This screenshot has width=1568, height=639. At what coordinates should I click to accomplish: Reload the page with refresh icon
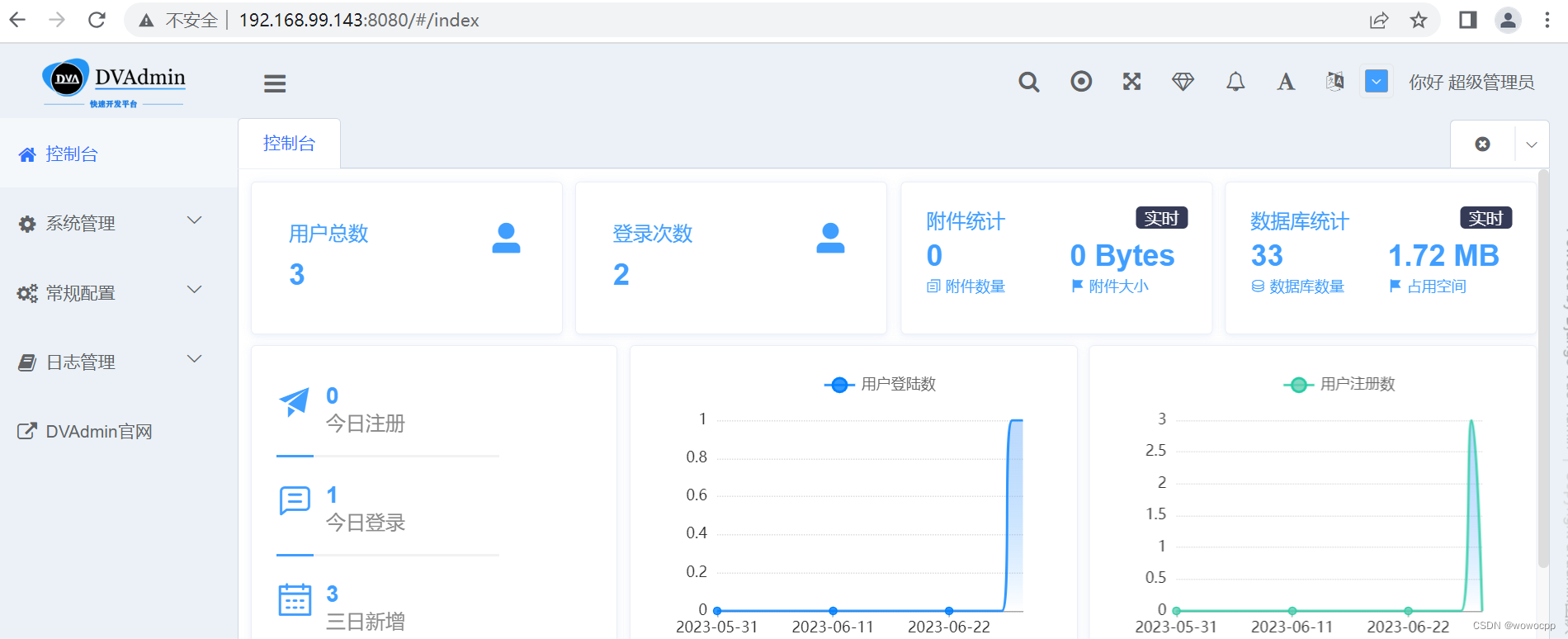(x=97, y=20)
